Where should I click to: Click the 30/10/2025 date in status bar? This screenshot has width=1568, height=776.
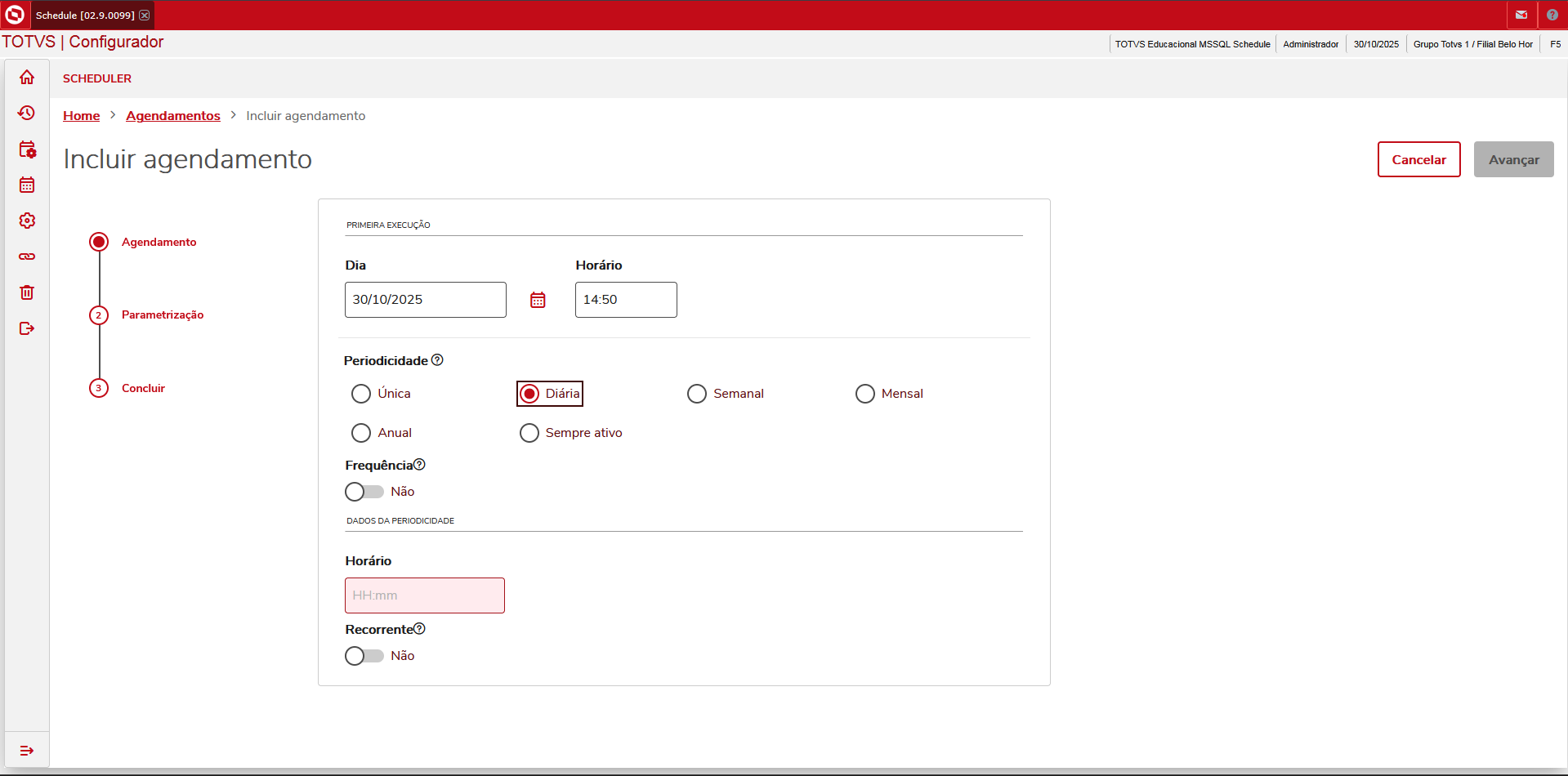1376,44
